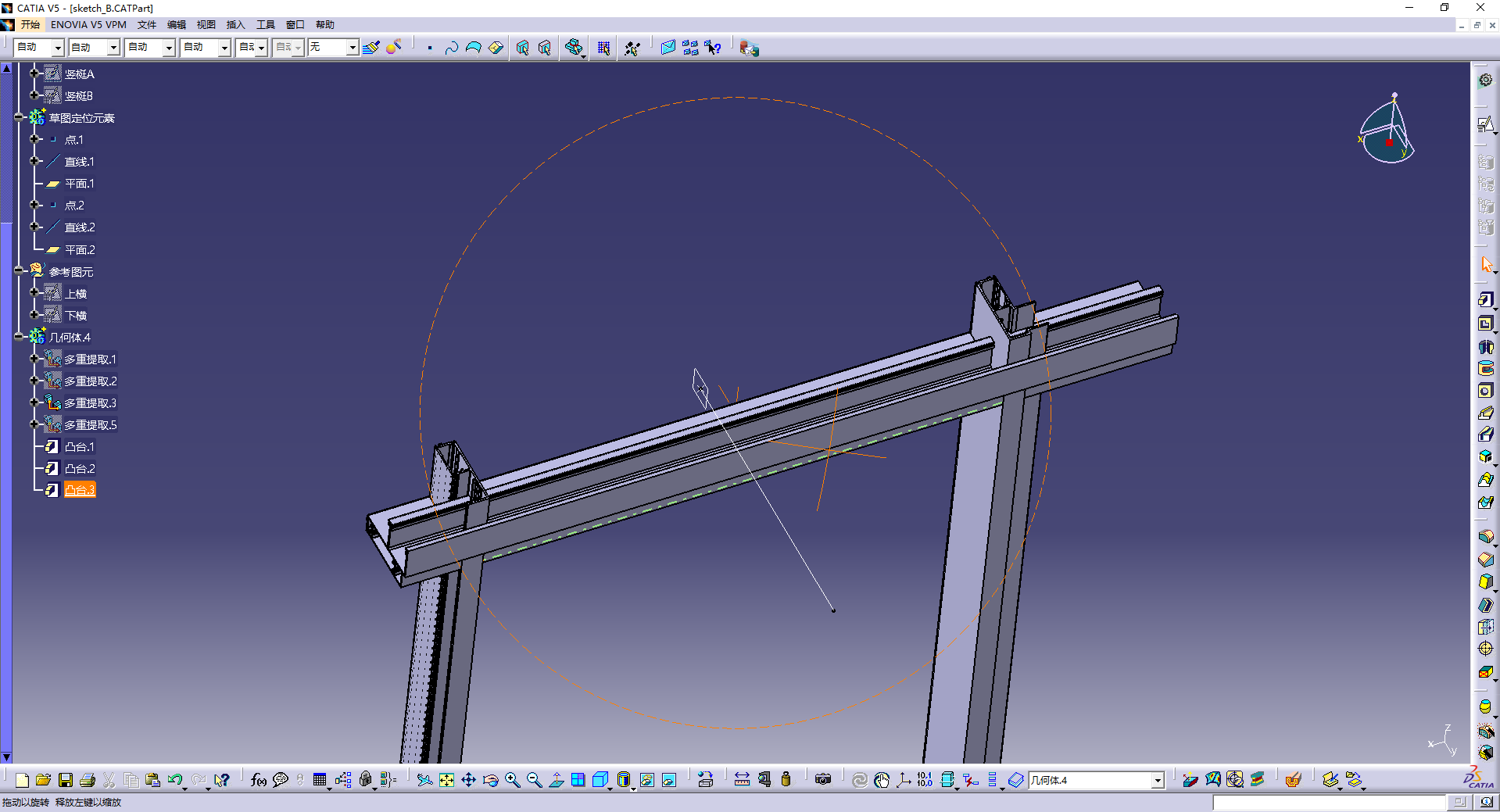The image size is (1500, 812).
Task: Open the 工具 menu
Action: pyautogui.click(x=265, y=25)
